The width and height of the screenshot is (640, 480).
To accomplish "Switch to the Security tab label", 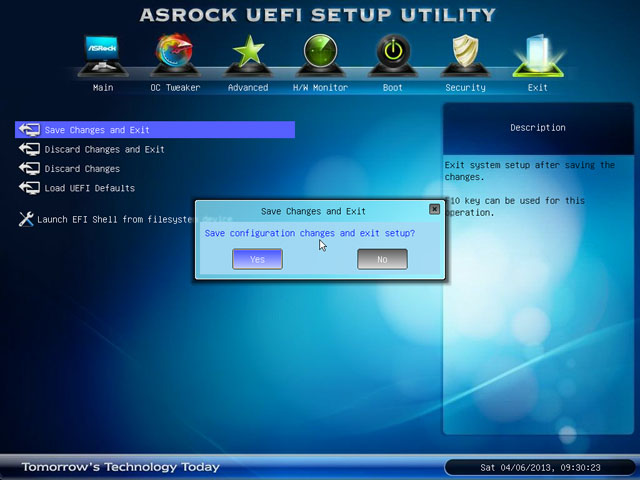I will [x=465, y=88].
